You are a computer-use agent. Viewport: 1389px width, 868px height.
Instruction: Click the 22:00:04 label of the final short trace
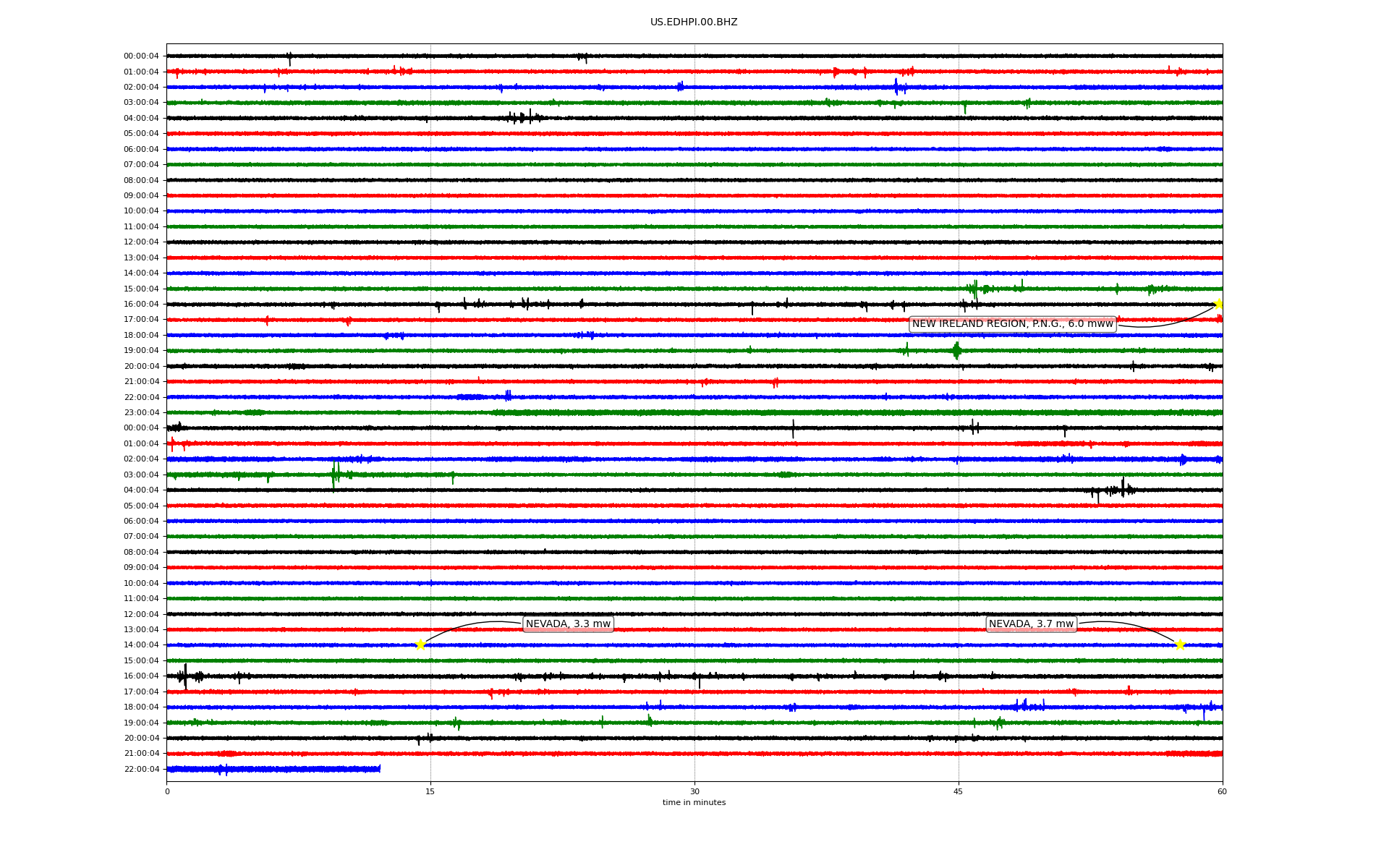(x=141, y=769)
